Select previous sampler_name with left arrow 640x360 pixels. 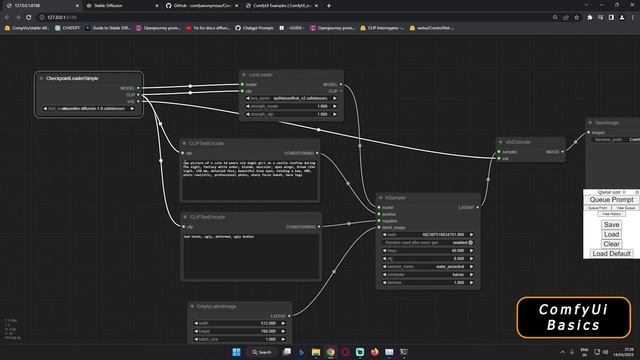[384, 267]
